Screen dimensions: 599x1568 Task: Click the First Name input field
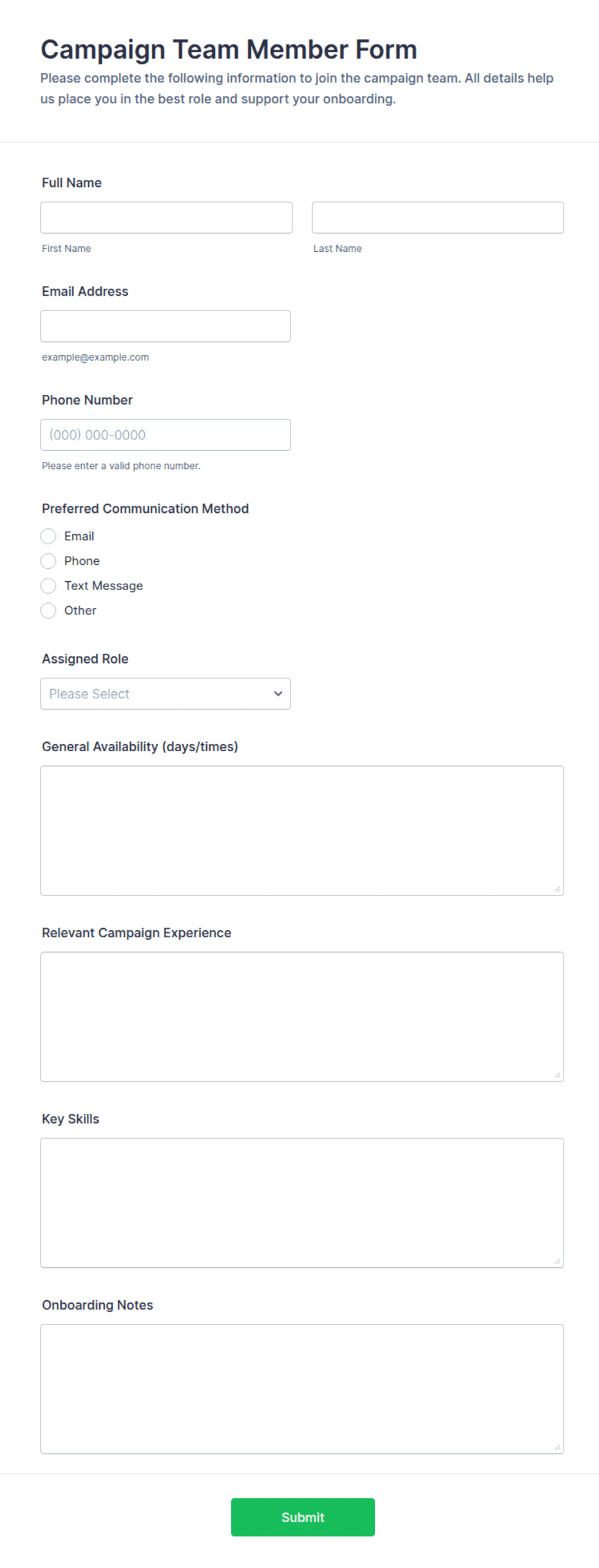pyautogui.click(x=166, y=218)
